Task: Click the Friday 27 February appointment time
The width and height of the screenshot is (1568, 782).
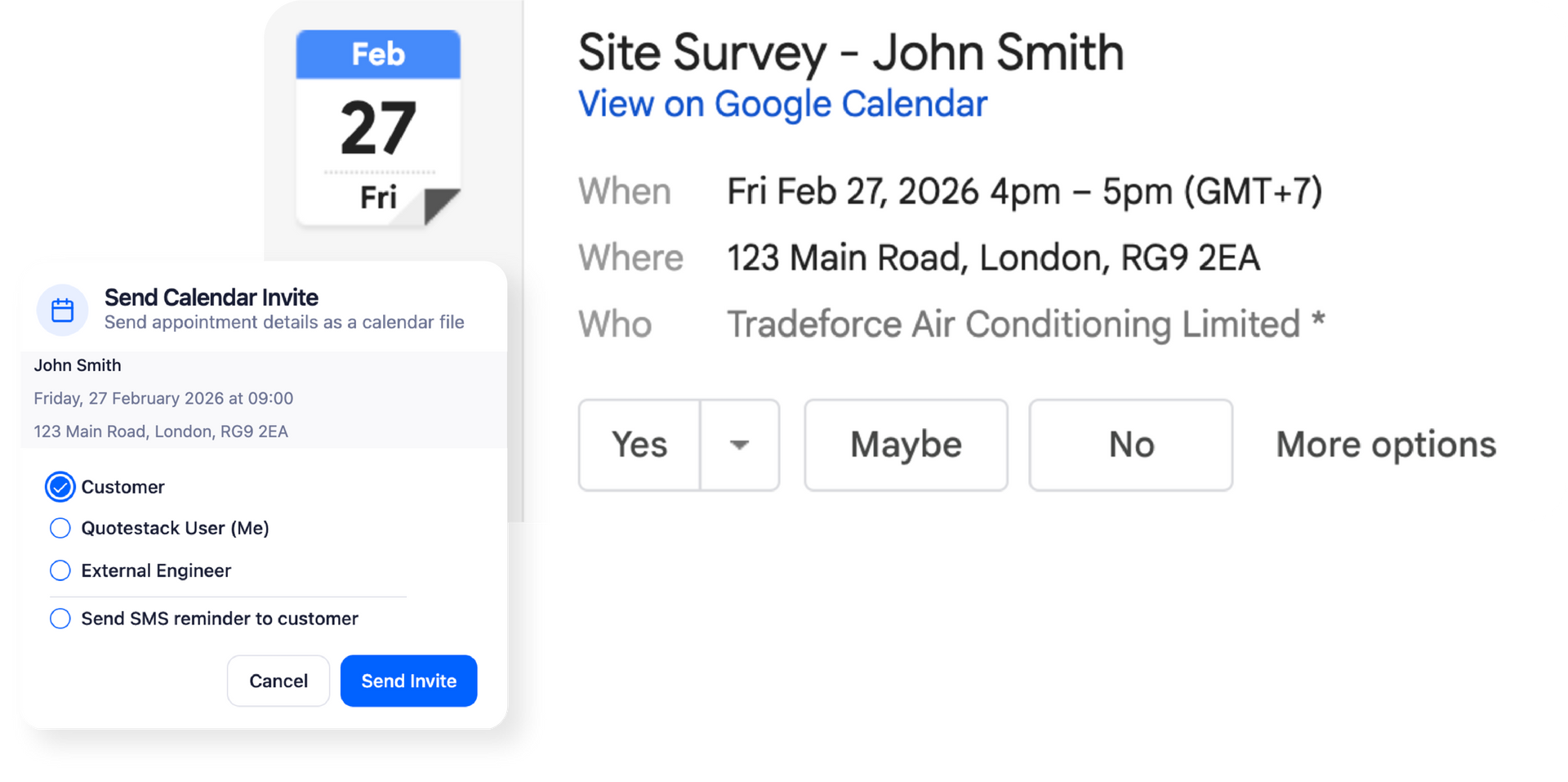Action: click(163, 399)
